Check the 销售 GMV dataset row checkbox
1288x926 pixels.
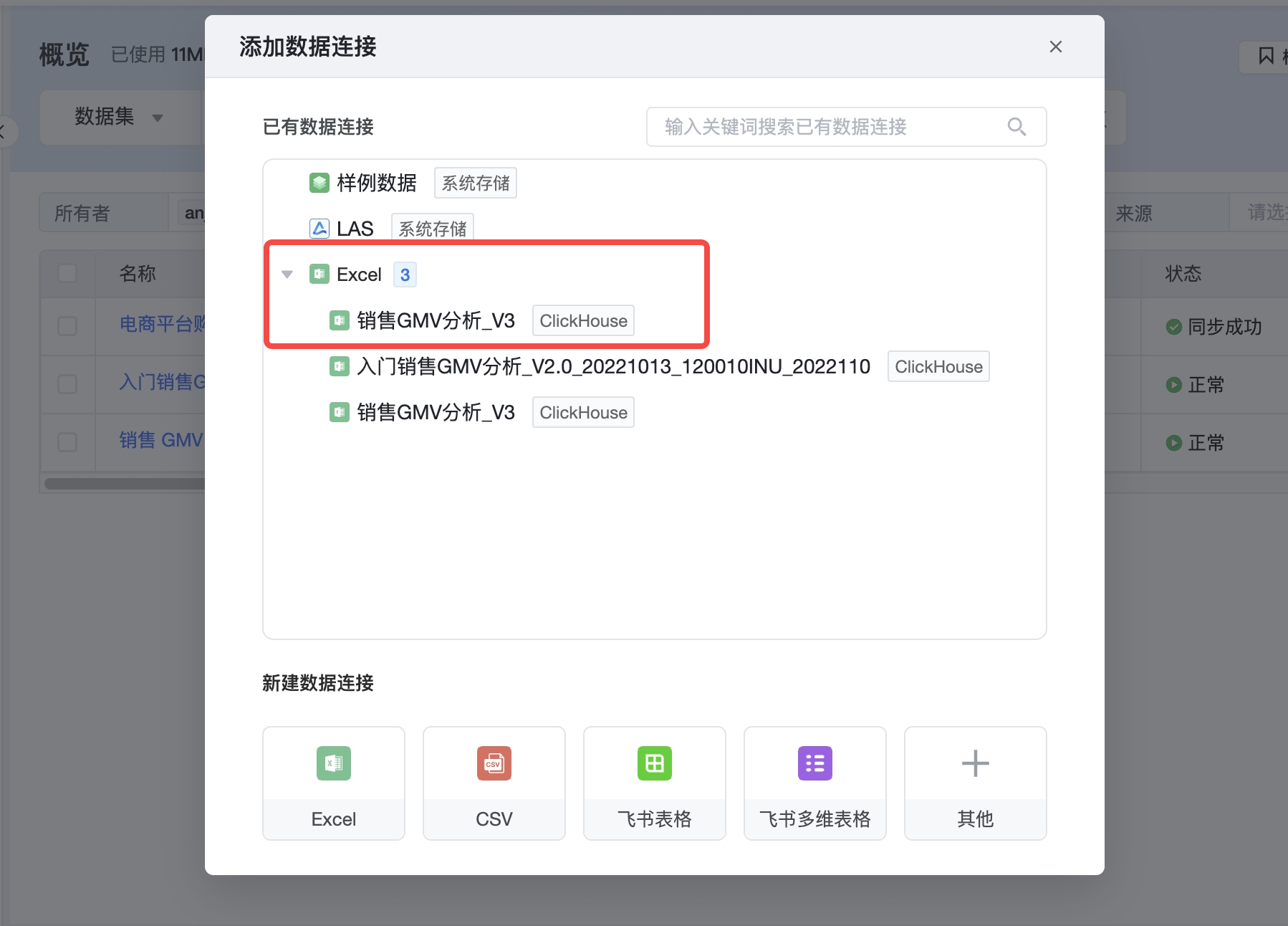point(67,441)
